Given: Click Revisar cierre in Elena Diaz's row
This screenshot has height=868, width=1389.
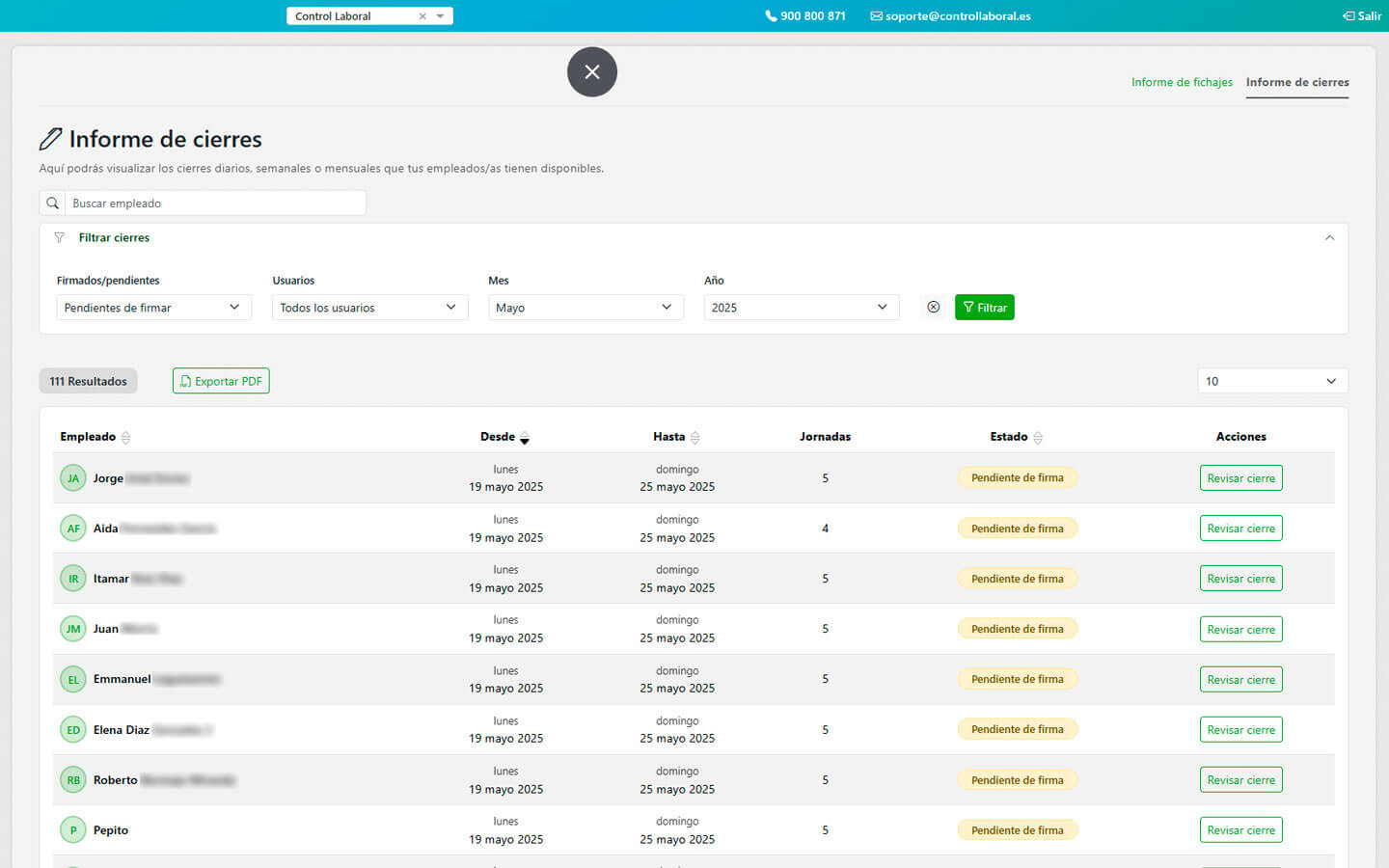Looking at the screenshot, I should point(1240,730).
